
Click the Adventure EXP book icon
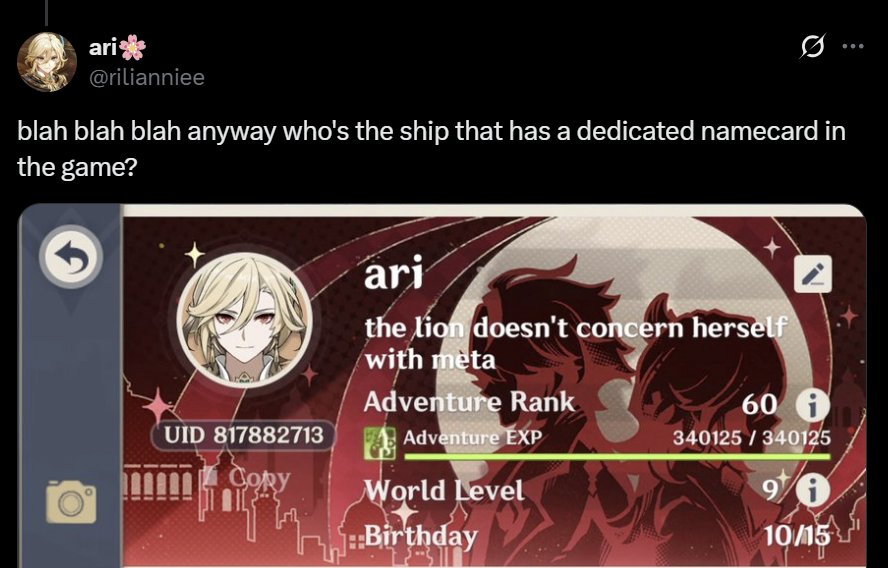point(380,443)
